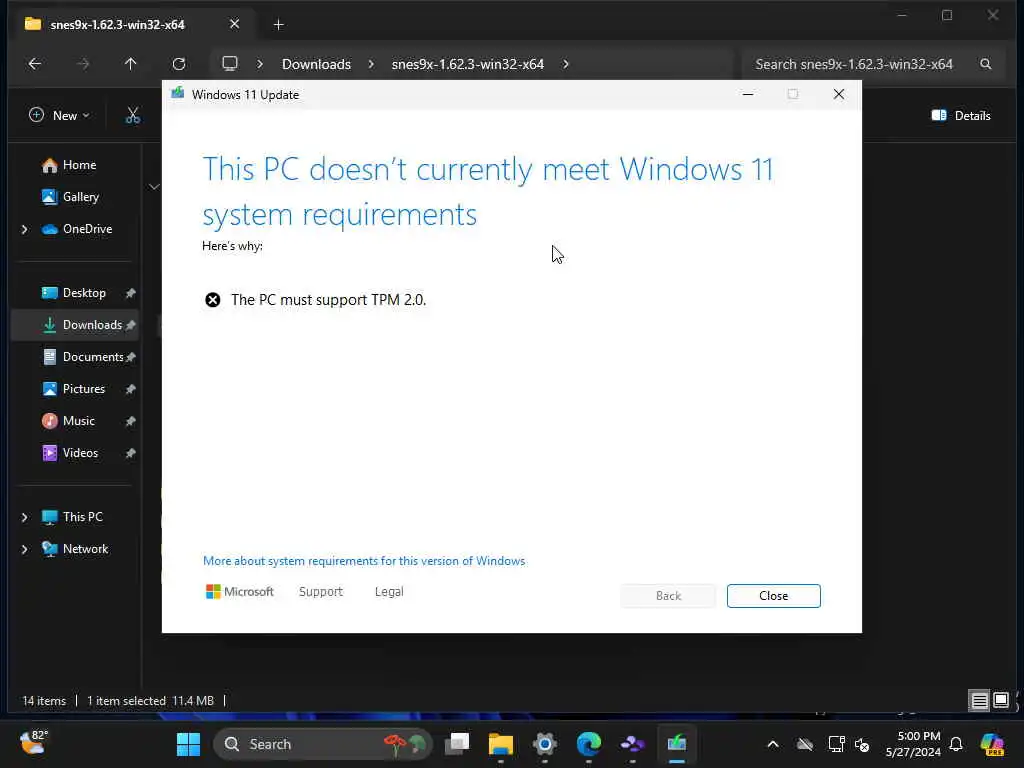
Task: Open the system requirements link for Windows
Action: pyautogui.click(x=364, y=561)
